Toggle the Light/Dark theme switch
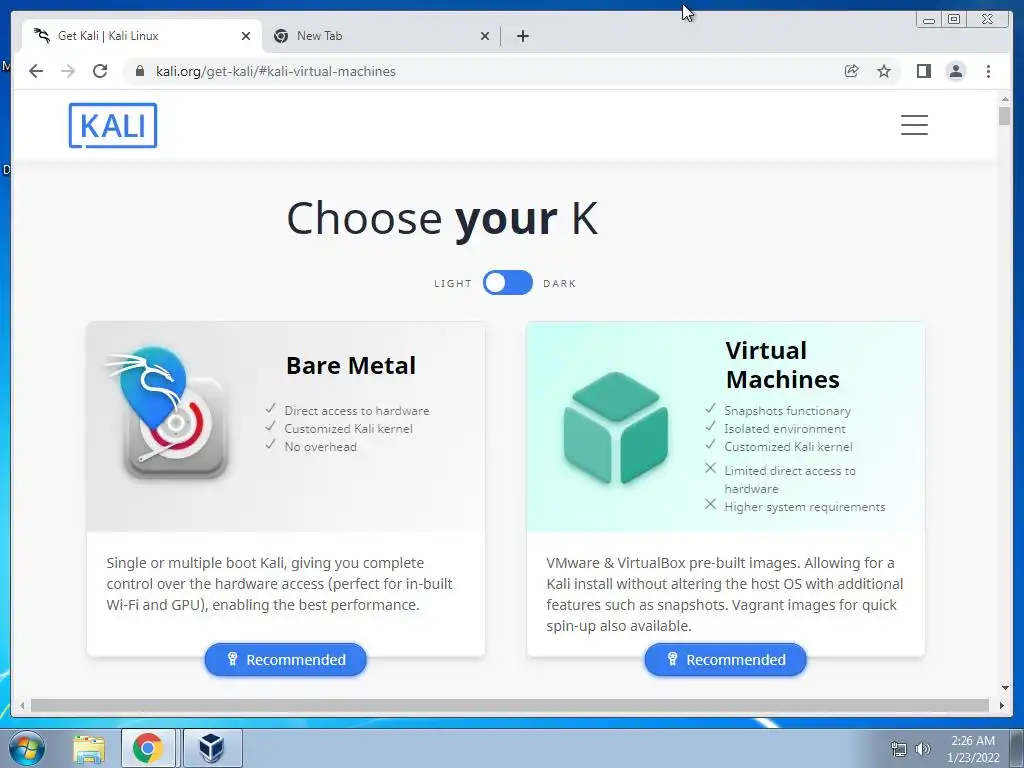 coord(508,283)
